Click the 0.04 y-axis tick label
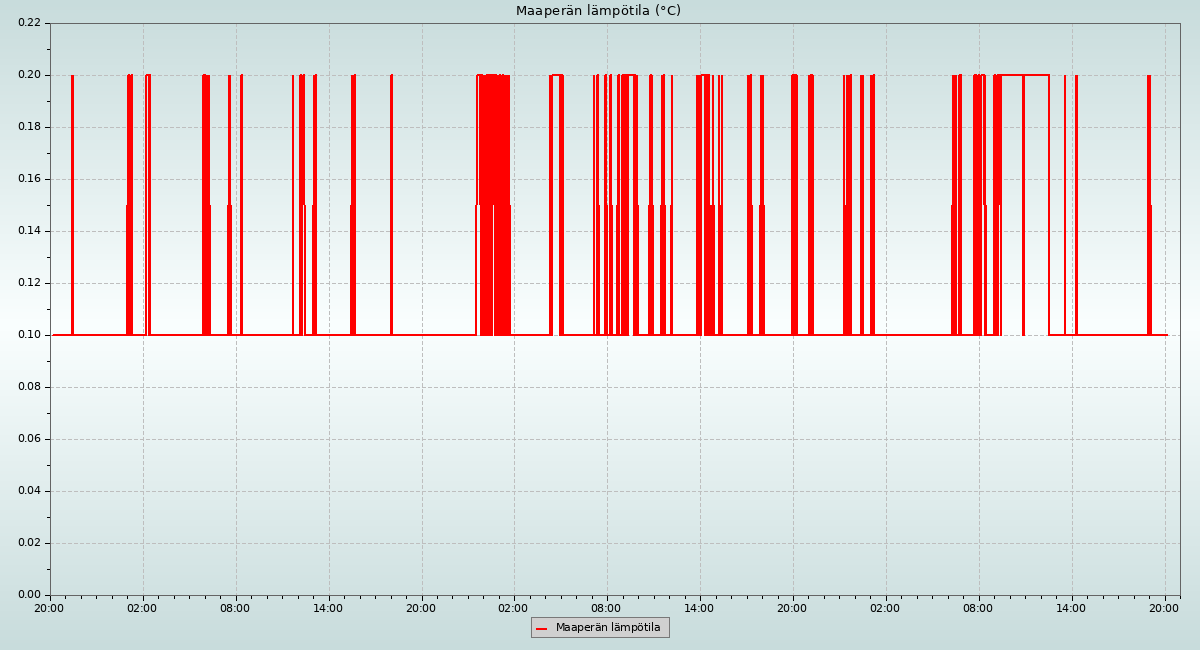 coord(29,491)
